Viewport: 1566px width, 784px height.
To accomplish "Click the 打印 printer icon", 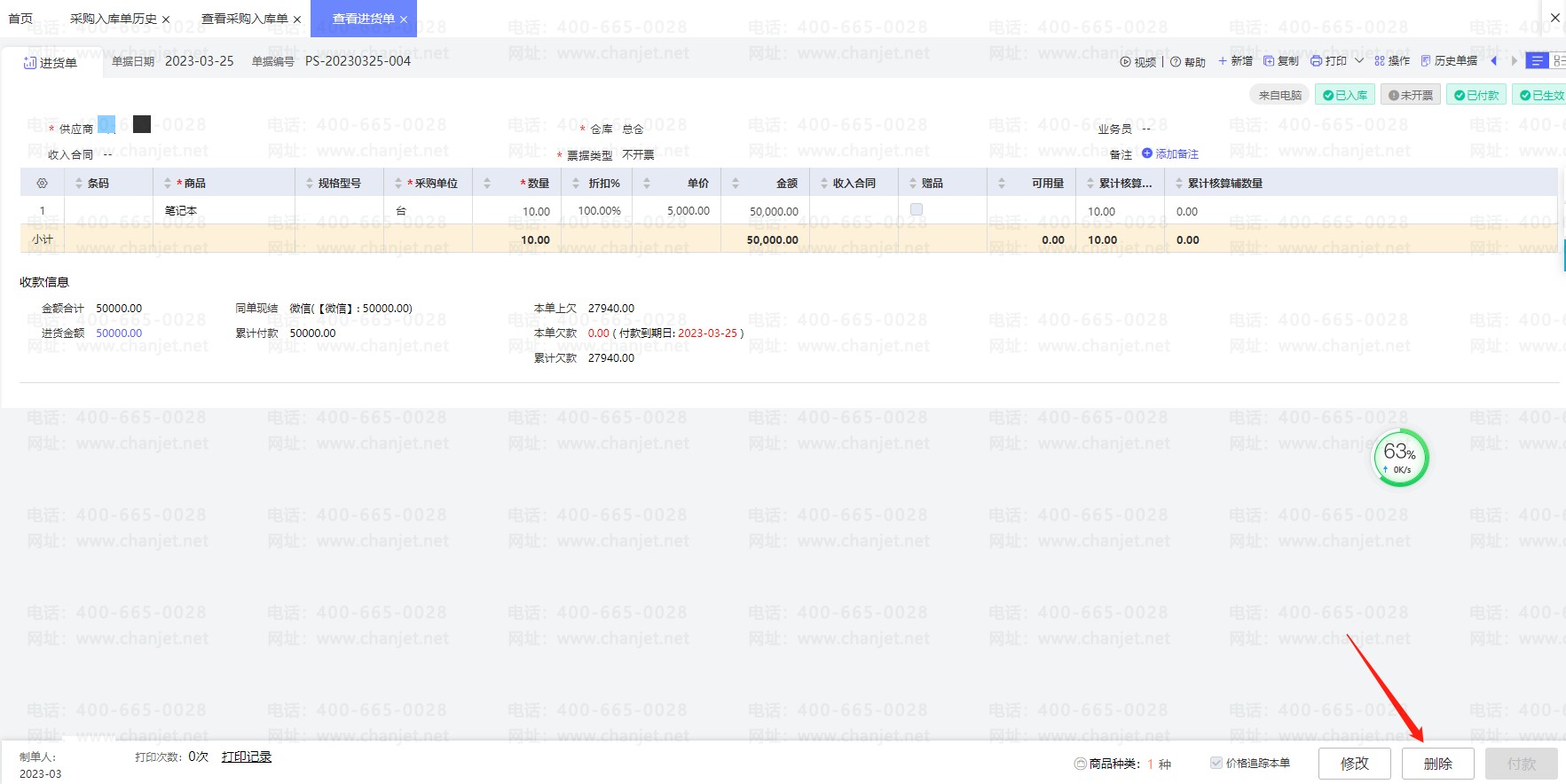I will (x=1317, y=61).
